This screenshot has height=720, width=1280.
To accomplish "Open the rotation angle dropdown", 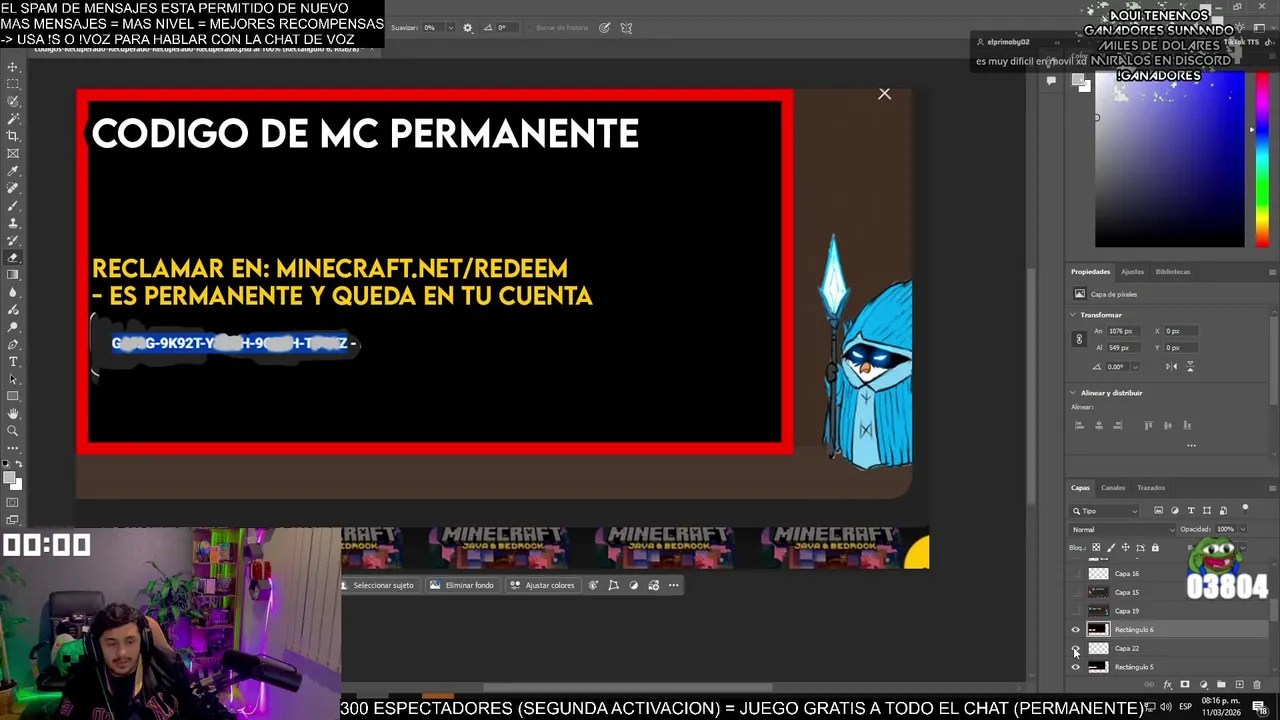I will 1135,367.
